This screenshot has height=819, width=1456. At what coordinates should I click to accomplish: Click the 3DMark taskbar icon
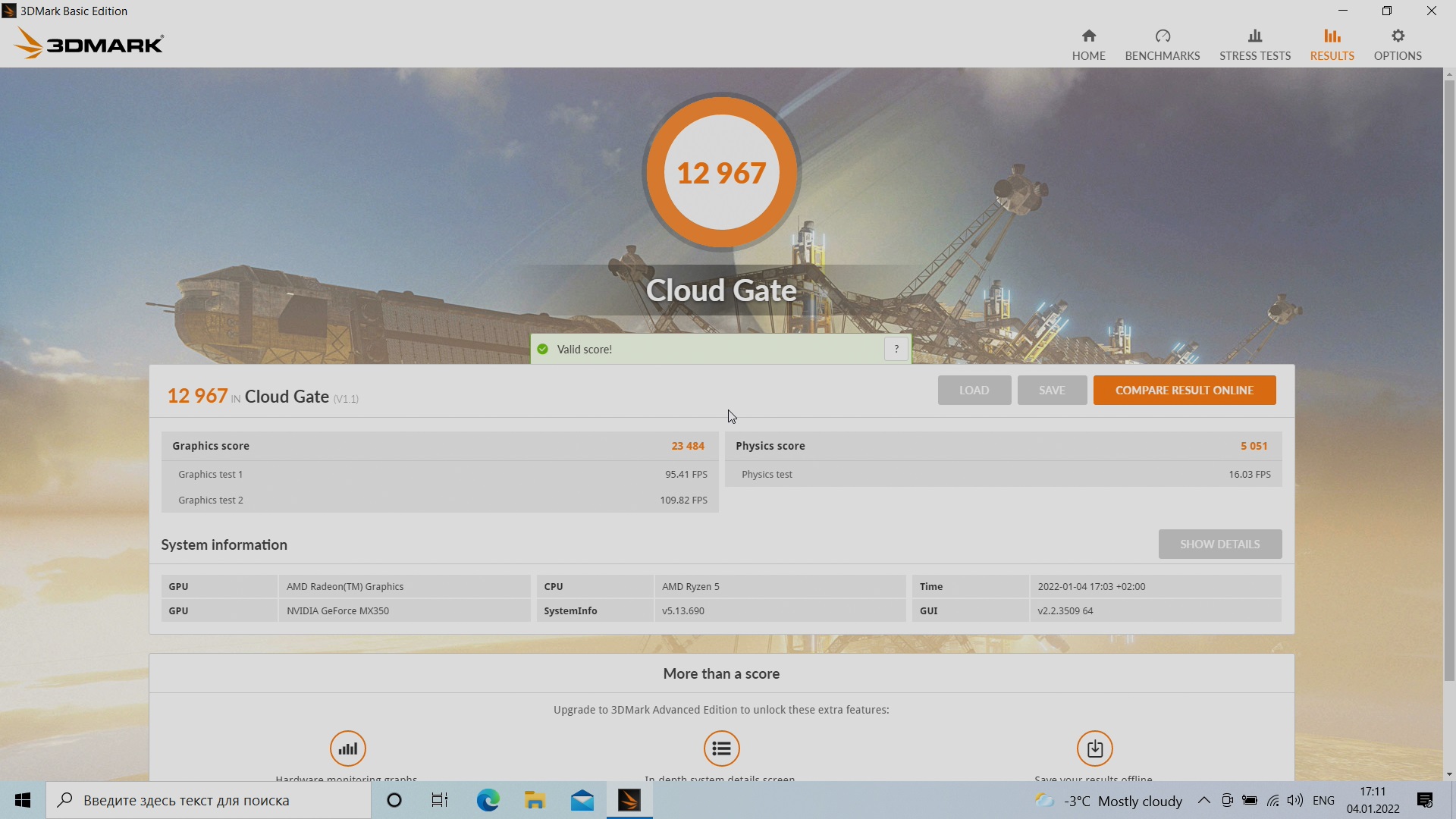629,800
